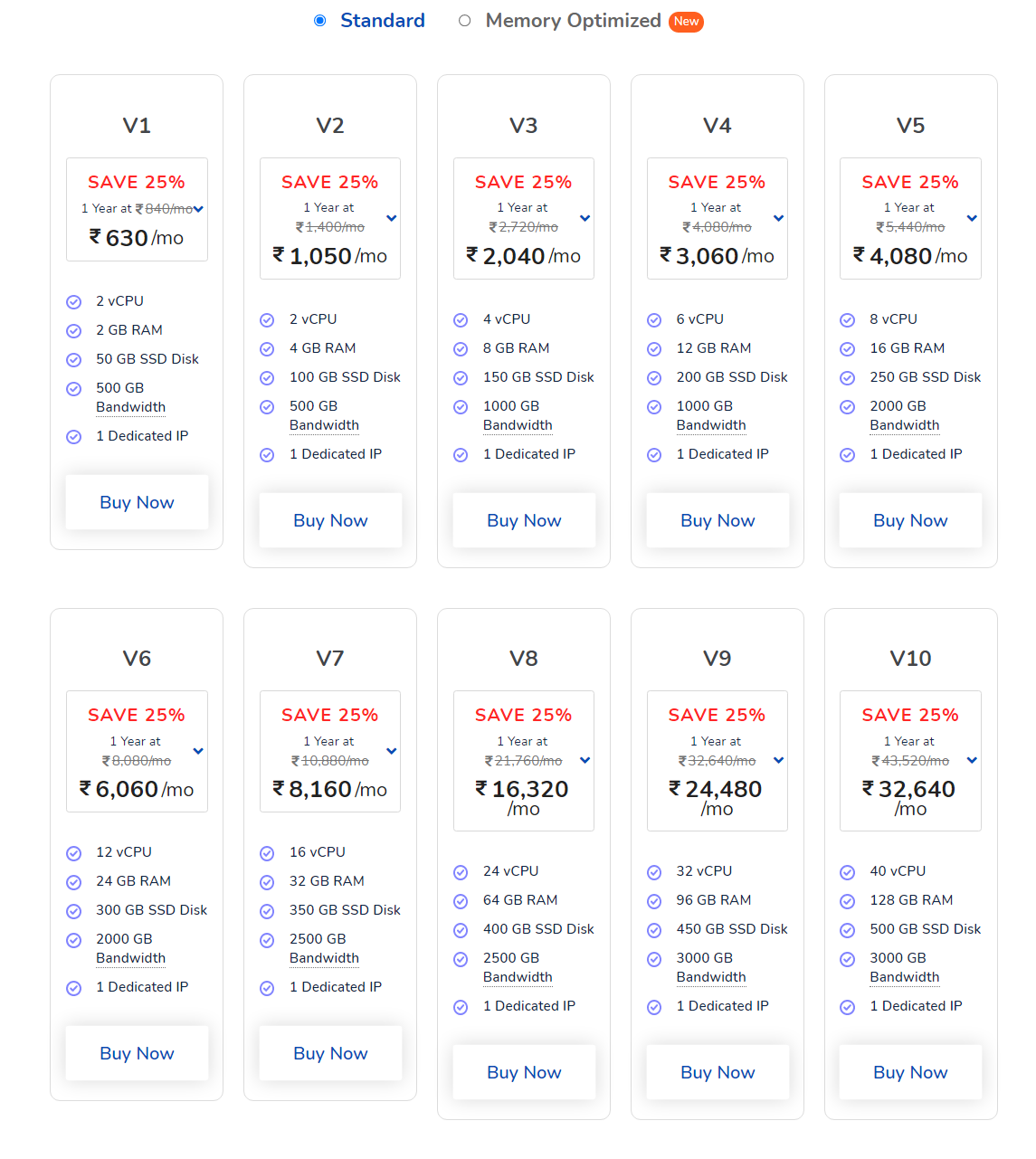Click the checkmark icon beside V3's 150 GB SSD Disk
The height and width of the screenshot is (1159, 1036).
coord(461,378)
